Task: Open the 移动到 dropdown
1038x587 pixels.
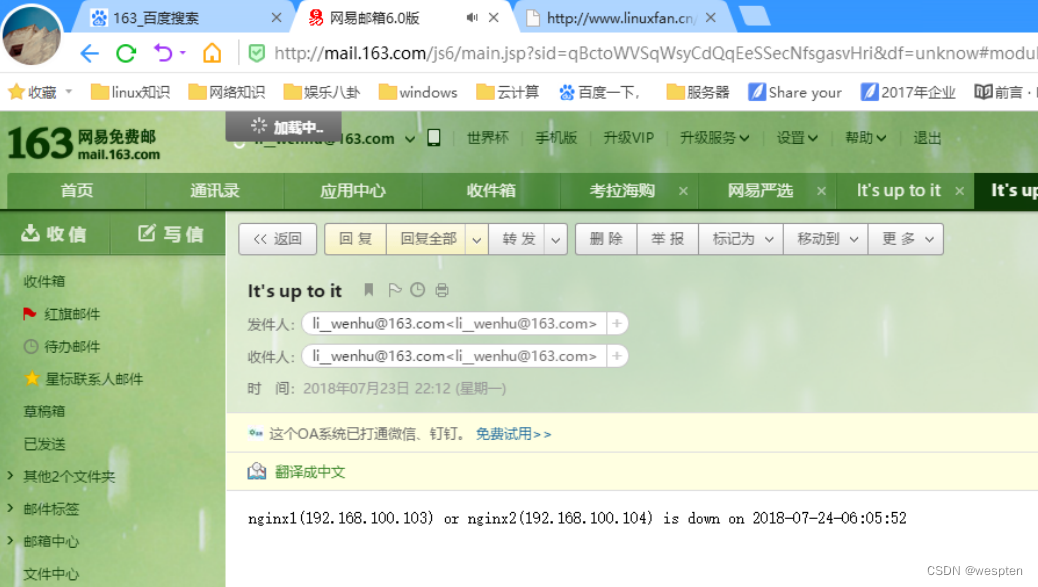Action: pos(826,239)
